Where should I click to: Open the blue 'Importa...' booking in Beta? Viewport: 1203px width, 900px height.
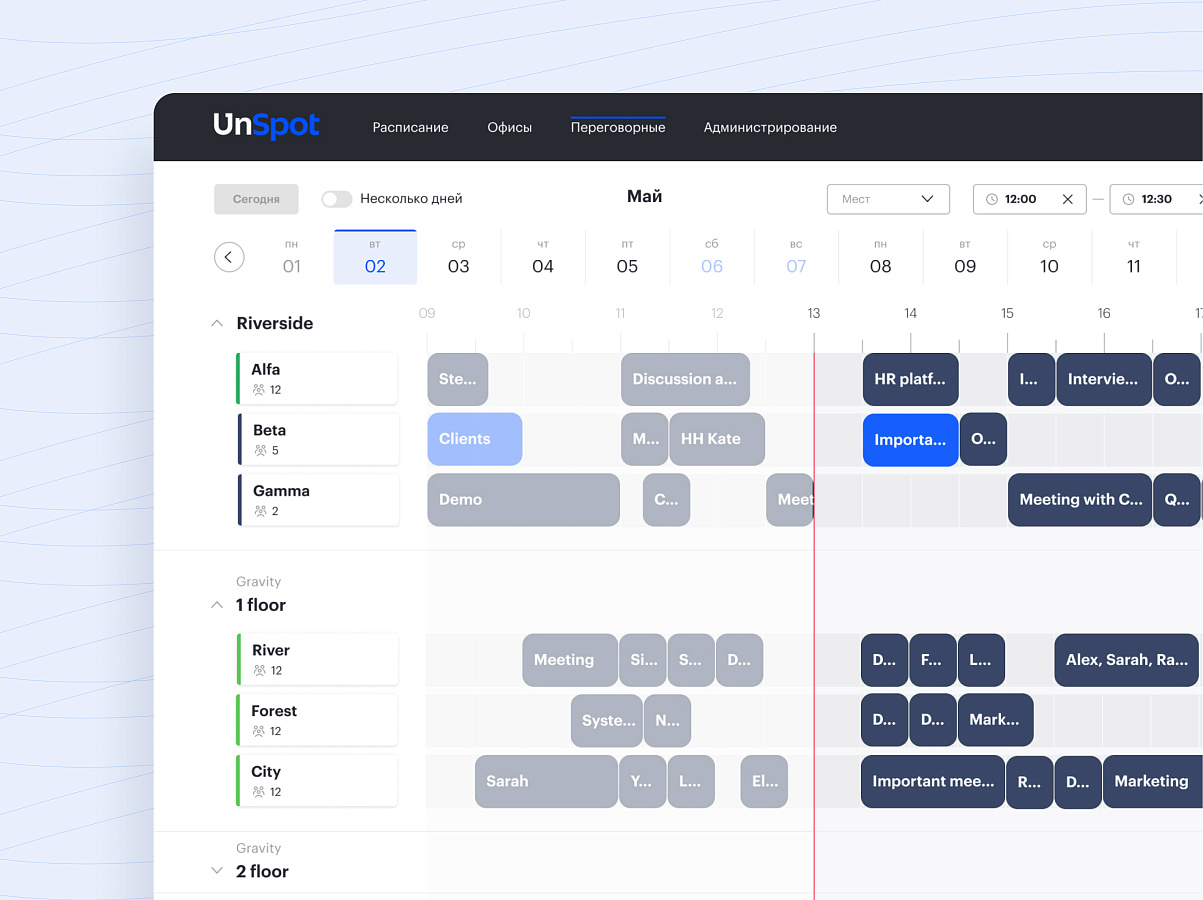(911, 439)
